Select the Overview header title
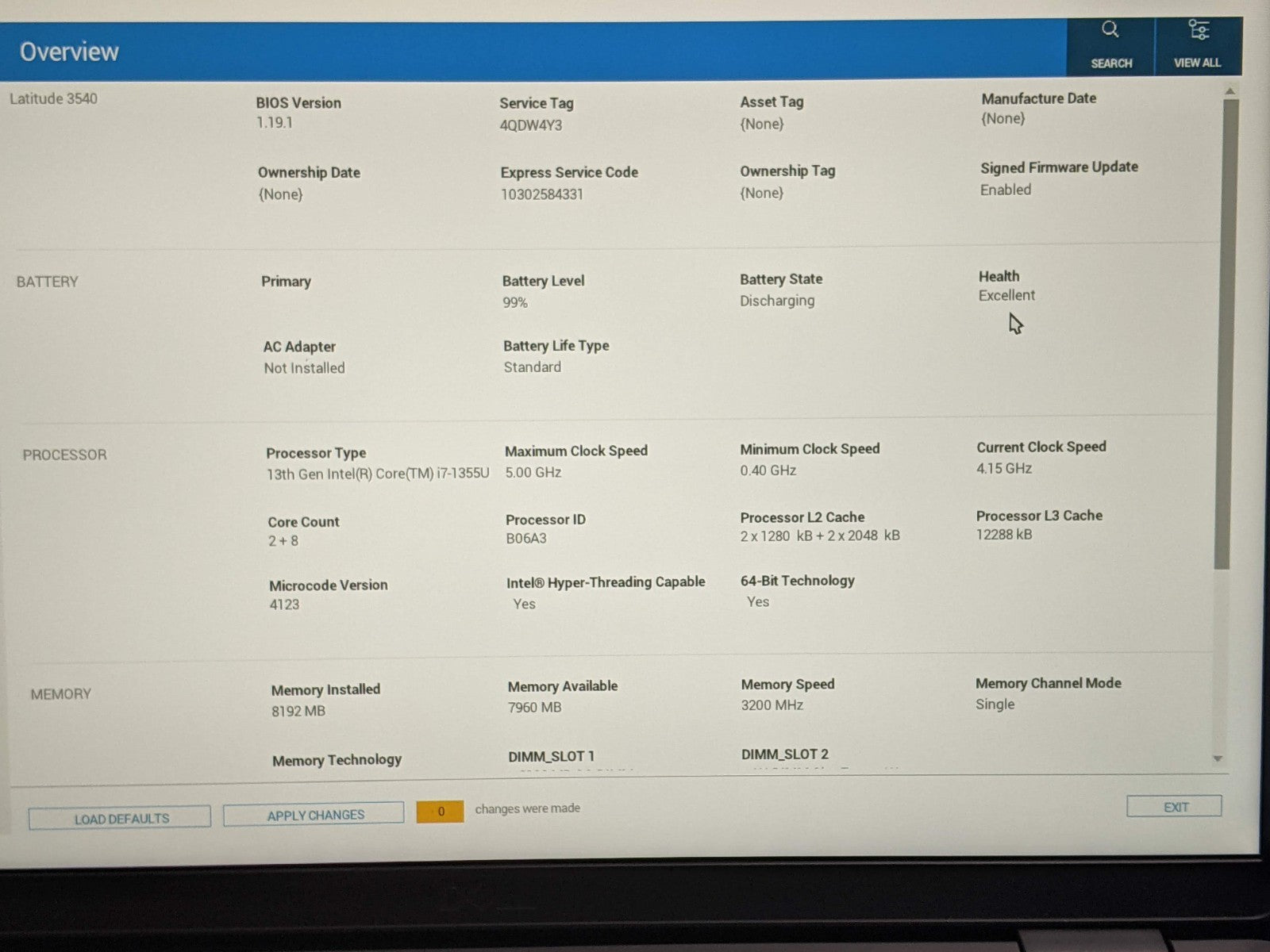 pos(69,52)
